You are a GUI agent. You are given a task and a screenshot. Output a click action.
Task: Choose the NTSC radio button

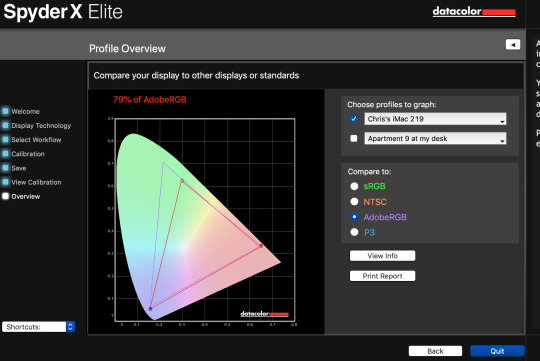click(x=354, y=202)
